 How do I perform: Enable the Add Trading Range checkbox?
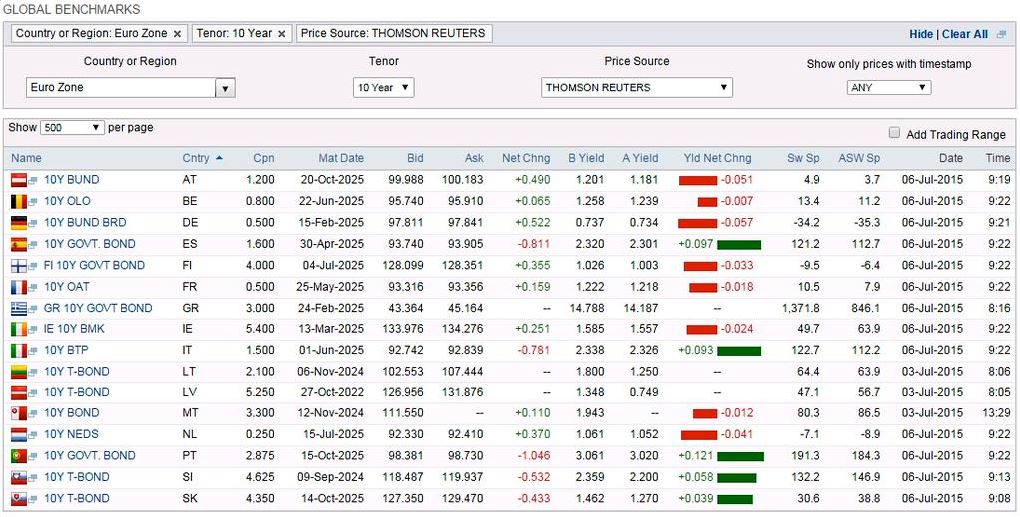pos(894,133)
